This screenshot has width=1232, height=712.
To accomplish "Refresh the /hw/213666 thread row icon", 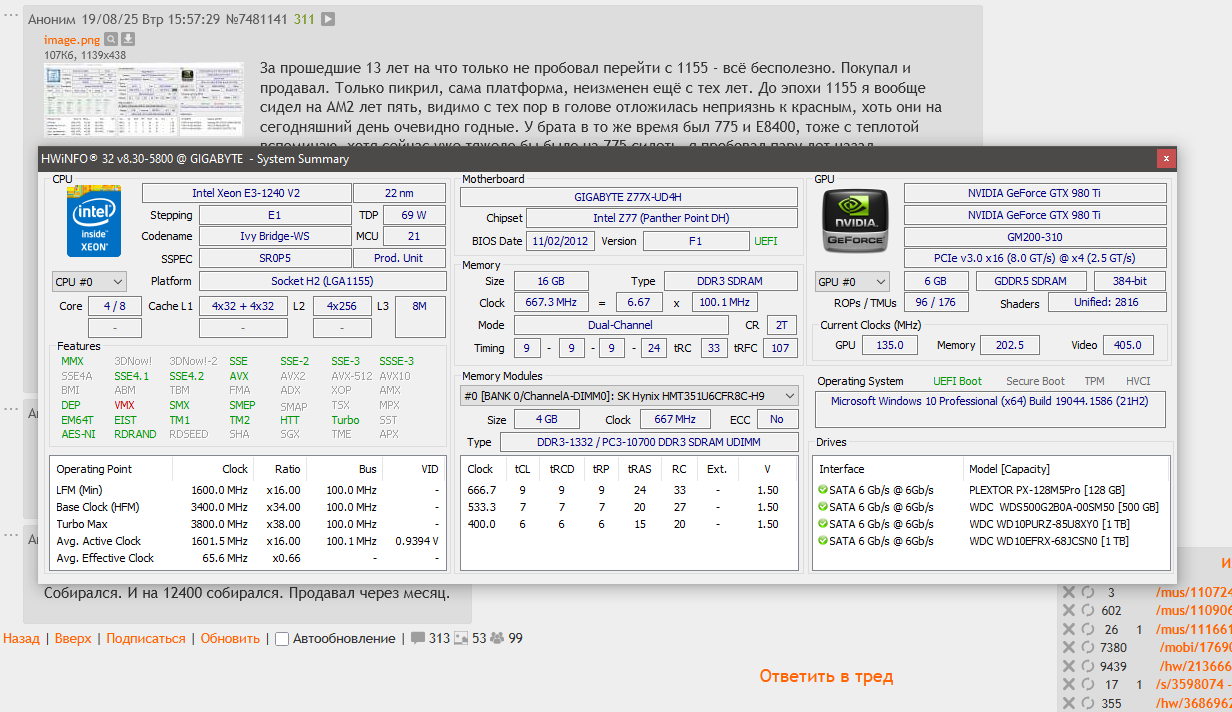I will [x=1088, y=666].
